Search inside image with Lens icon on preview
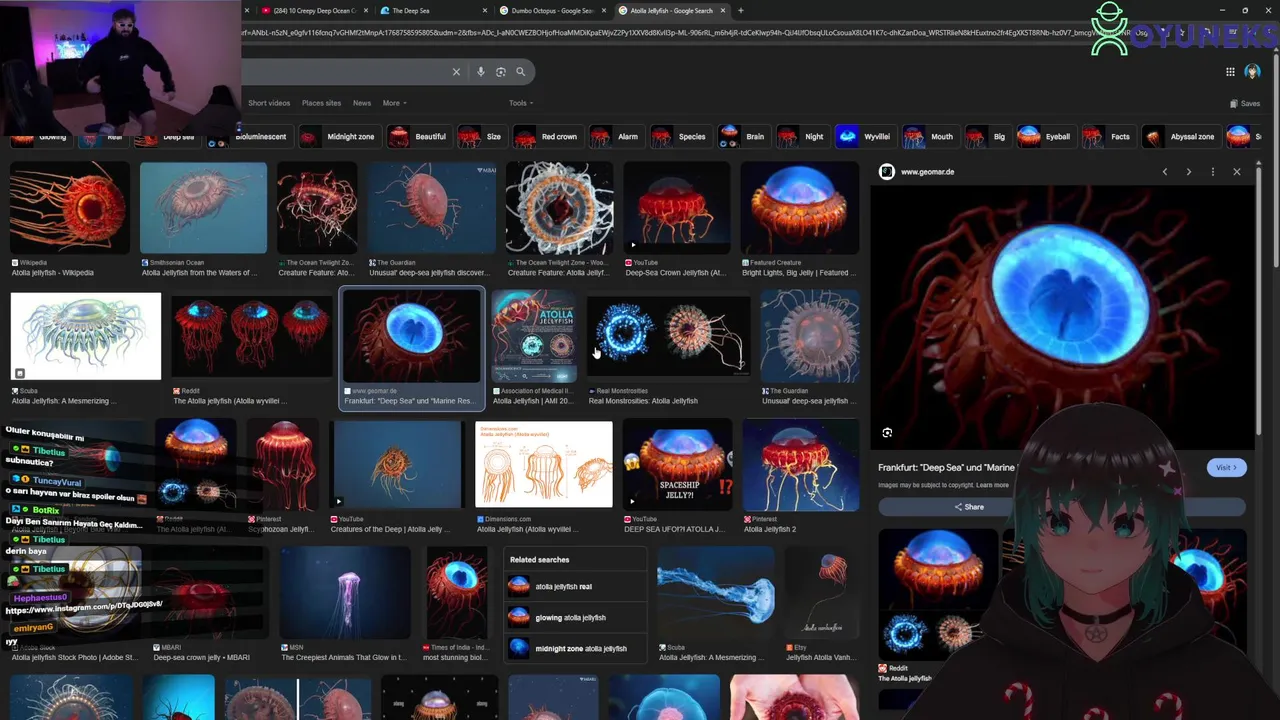The height and width of the screenshot is (720, 1280). pyautogui.click(x=887, y=433)
